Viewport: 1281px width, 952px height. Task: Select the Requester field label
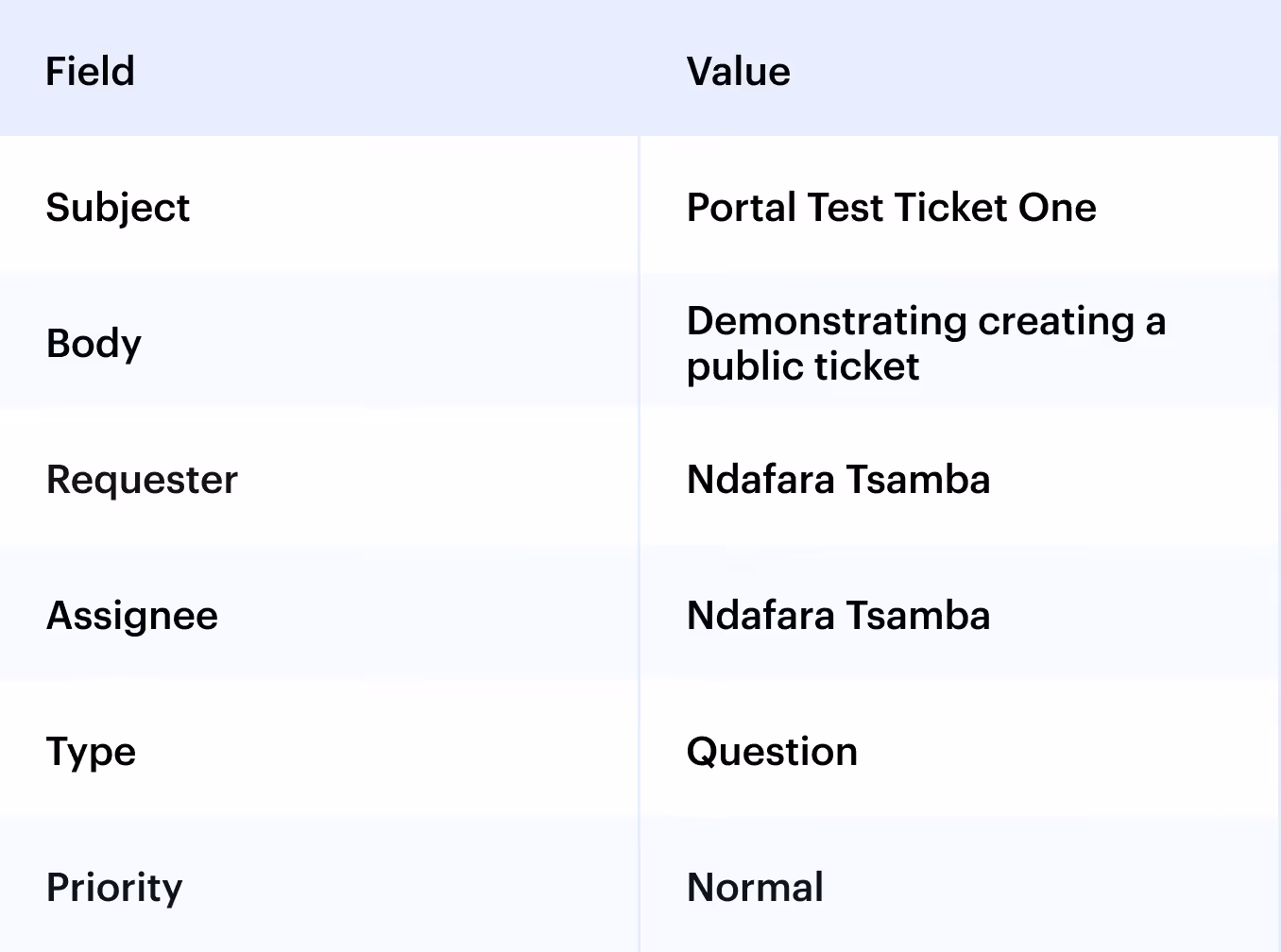[142, 480]
